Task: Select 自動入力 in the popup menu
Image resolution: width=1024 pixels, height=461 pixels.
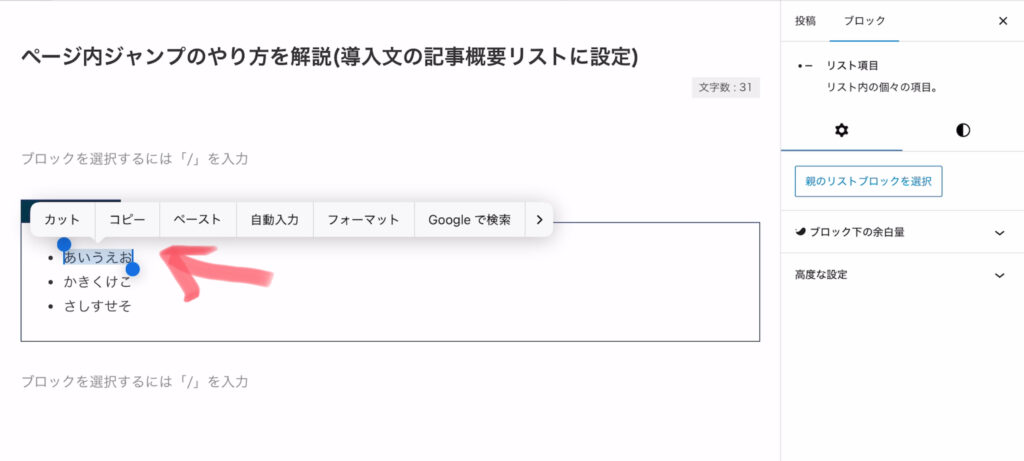Action: pos(274,219)
